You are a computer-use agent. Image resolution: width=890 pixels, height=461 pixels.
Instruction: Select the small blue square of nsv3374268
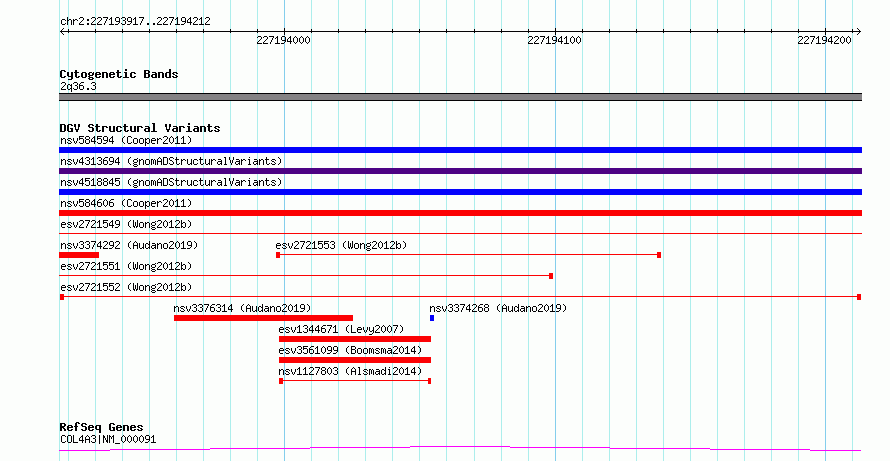click(432, 318)
